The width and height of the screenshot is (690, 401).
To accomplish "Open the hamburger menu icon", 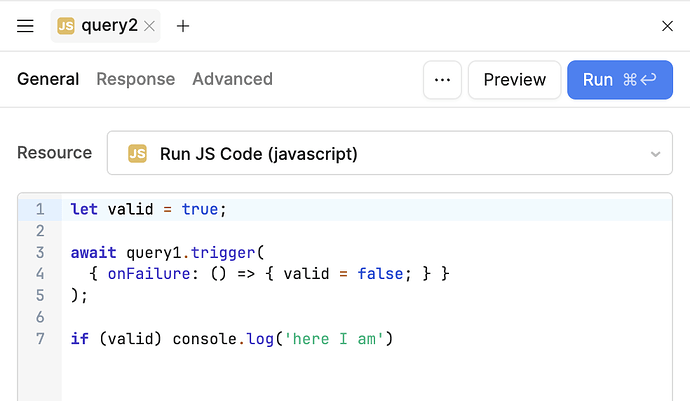I will 25,26.
